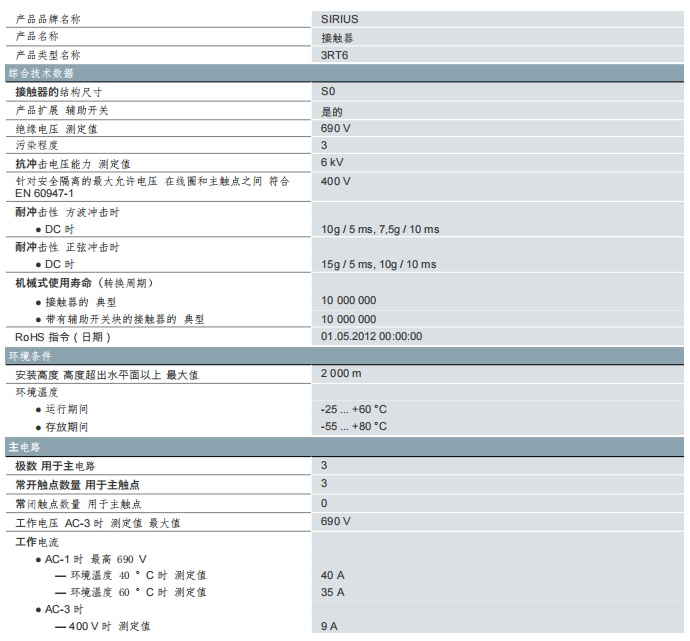Click the SIRIUS brand name value
Image resolution: width=690 pixels, height=641 pixels.
(339, 18)
